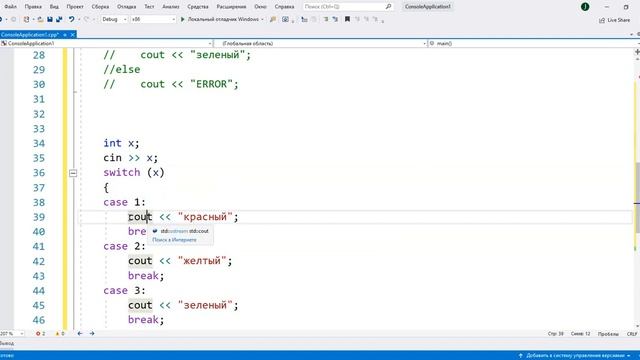Open the Окно menu
Image resolution: width=640 pixels, height=360 pixels.
click(x=260, y=7)
